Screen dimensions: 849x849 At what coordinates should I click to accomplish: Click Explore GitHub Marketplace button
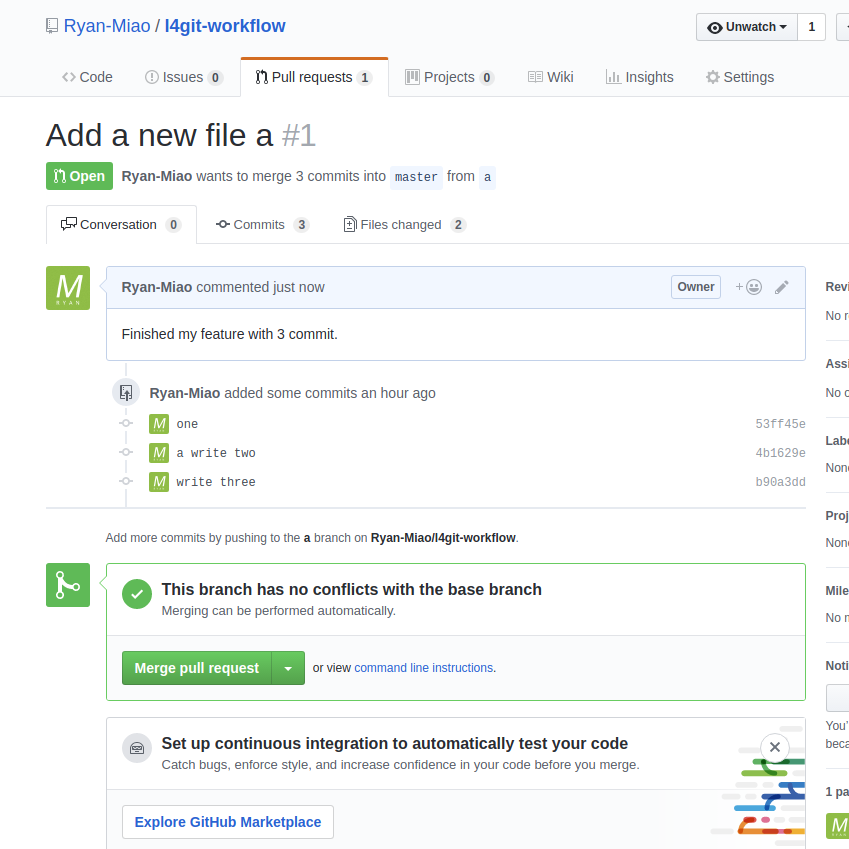coord(228,822)
